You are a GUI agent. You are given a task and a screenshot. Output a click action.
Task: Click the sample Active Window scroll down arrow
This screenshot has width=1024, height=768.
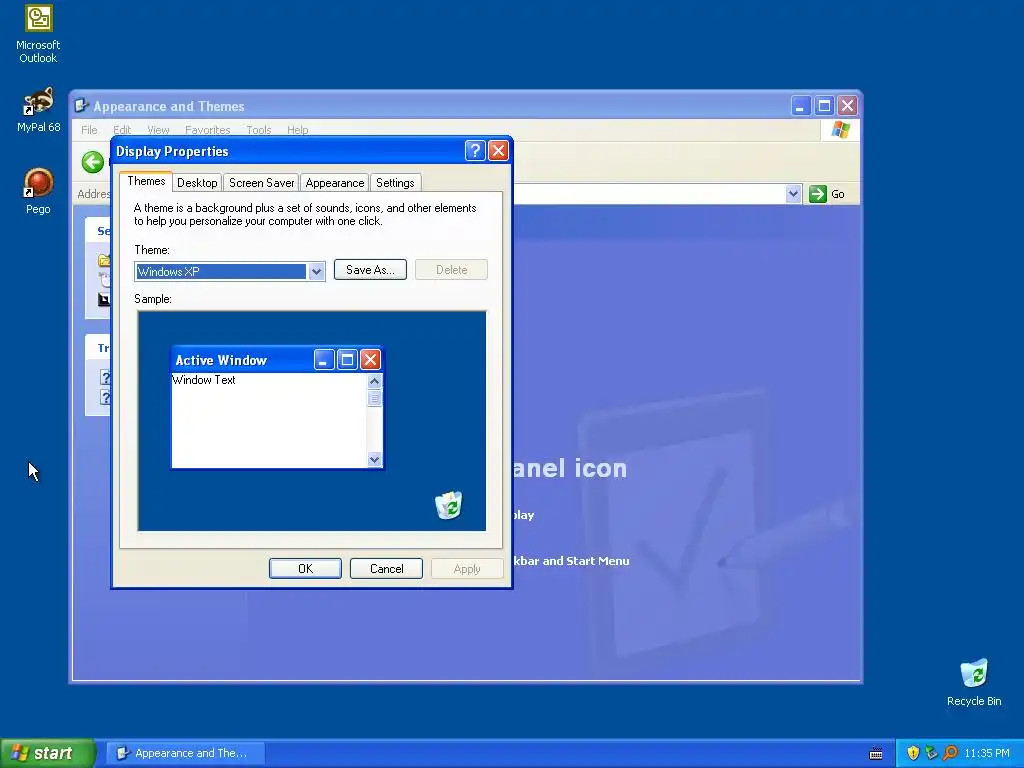point(374,459)
